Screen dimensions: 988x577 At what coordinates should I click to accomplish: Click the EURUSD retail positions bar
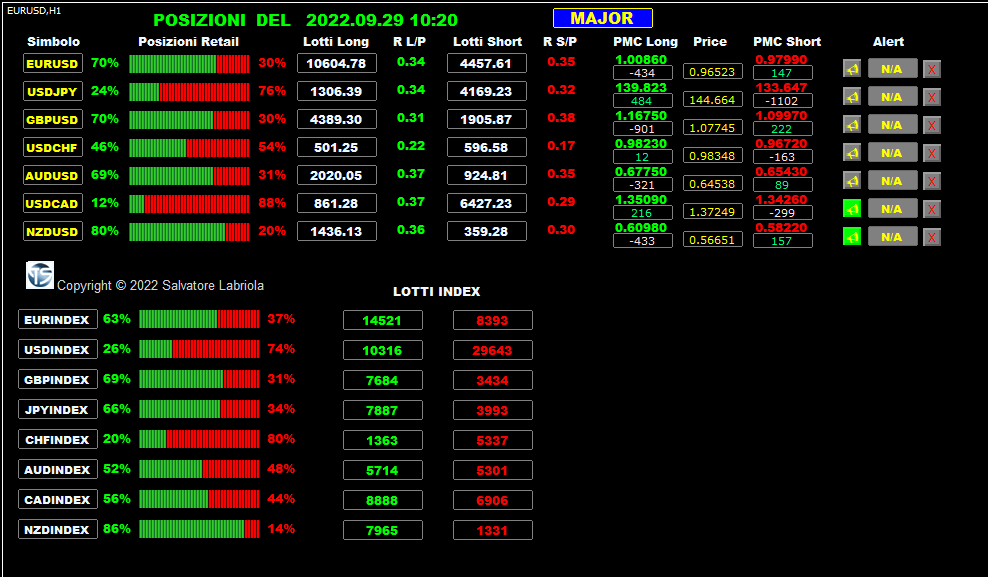pos(189,64)
